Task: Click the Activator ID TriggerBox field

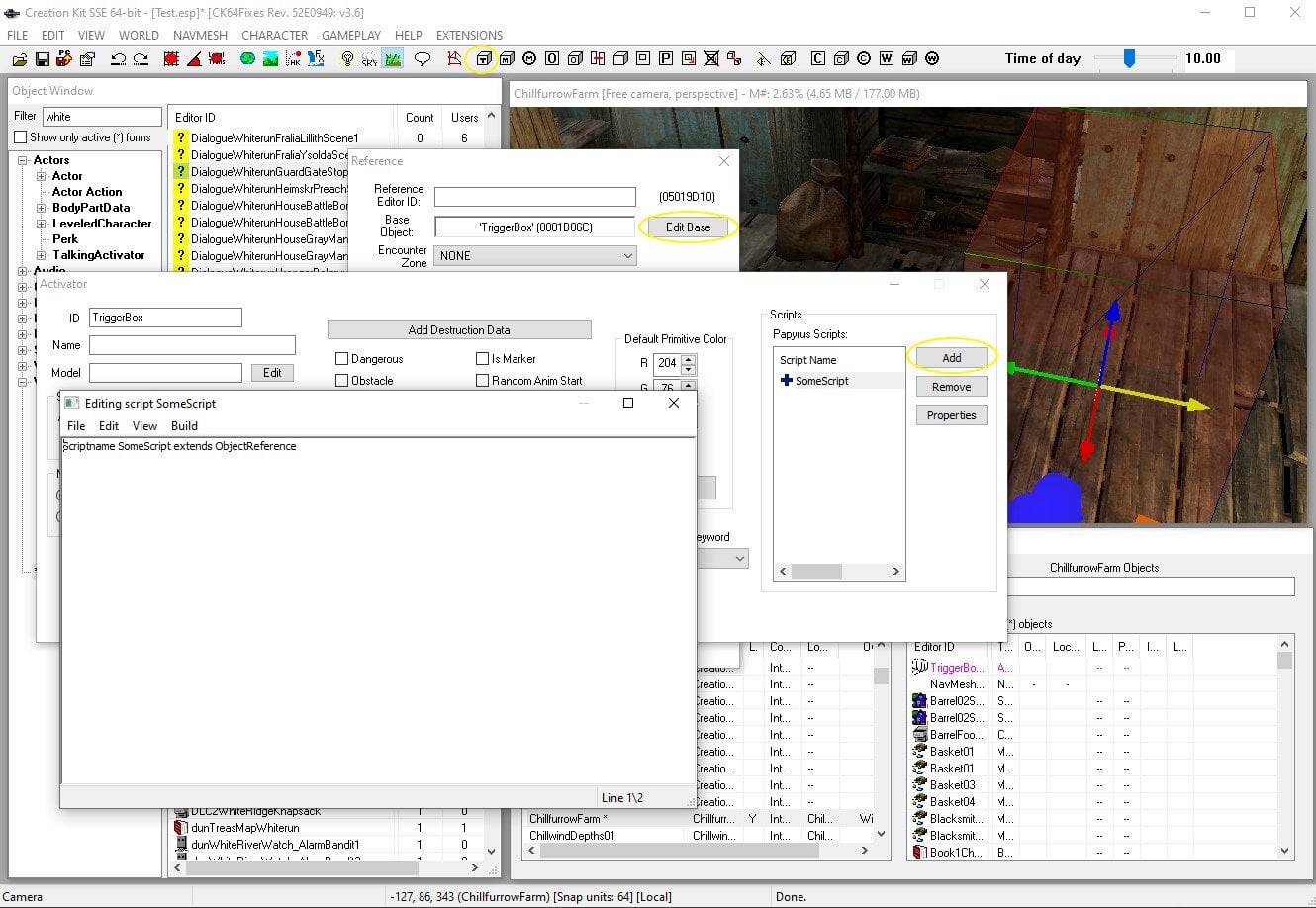Action: pos(165,318)
